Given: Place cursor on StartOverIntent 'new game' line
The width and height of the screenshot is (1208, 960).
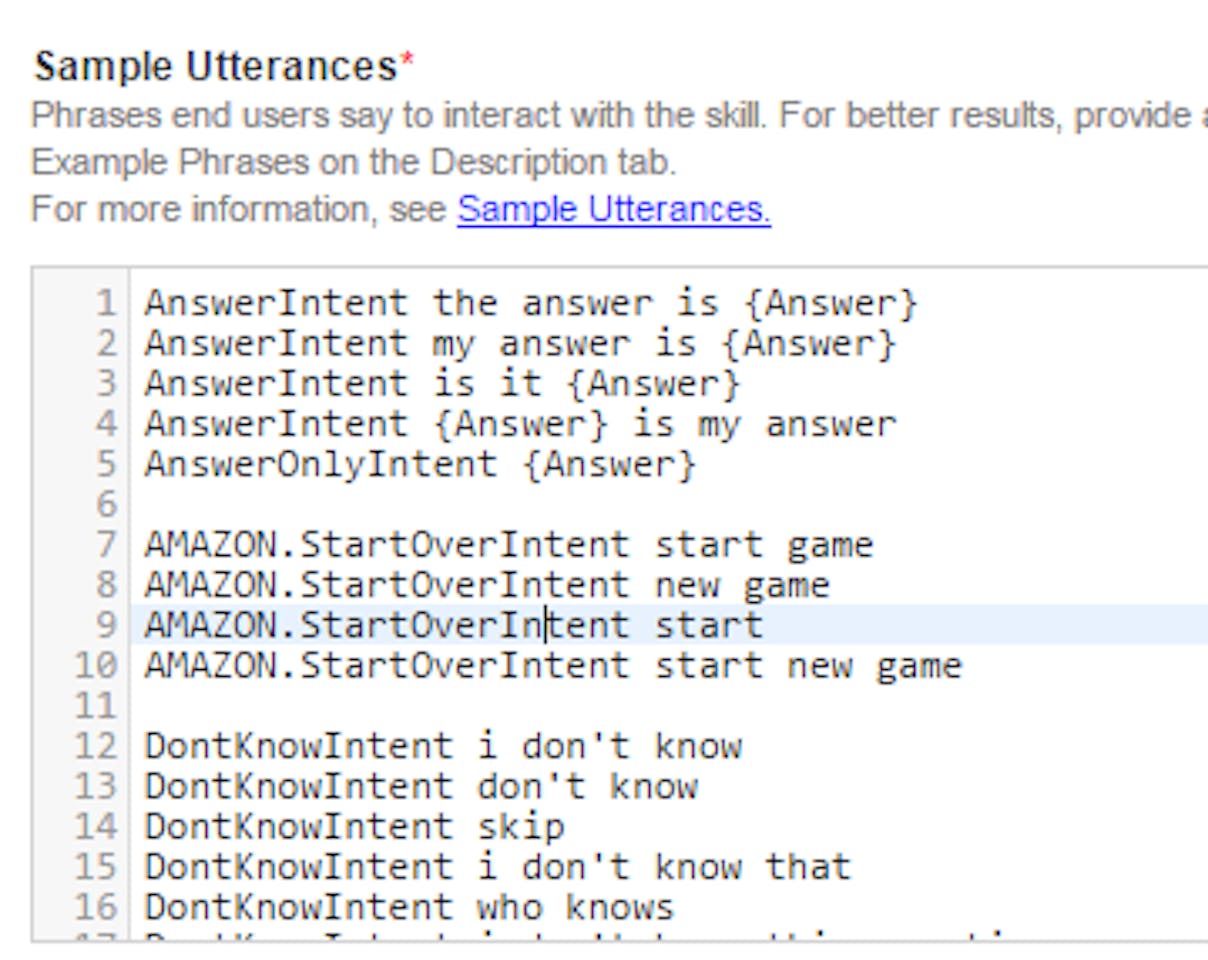Looking at the screenshot, I should (x=487, y=585).
